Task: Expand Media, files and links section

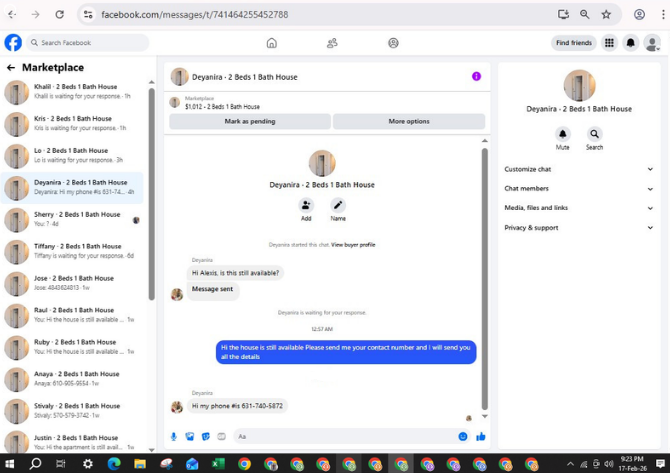Action: pyautogui.click(x=579, y=208)
